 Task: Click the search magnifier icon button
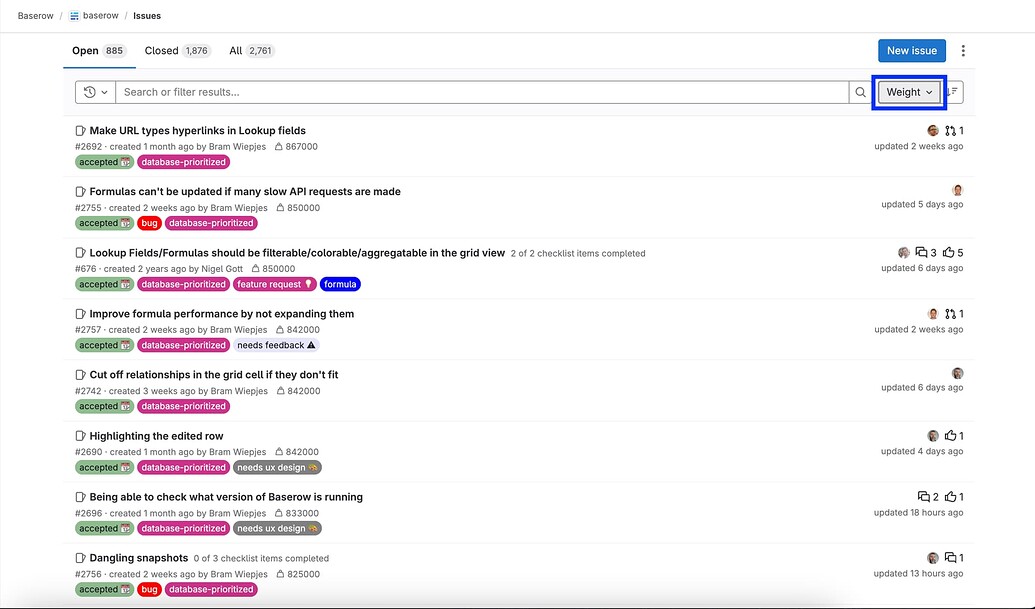pos(860,92)
